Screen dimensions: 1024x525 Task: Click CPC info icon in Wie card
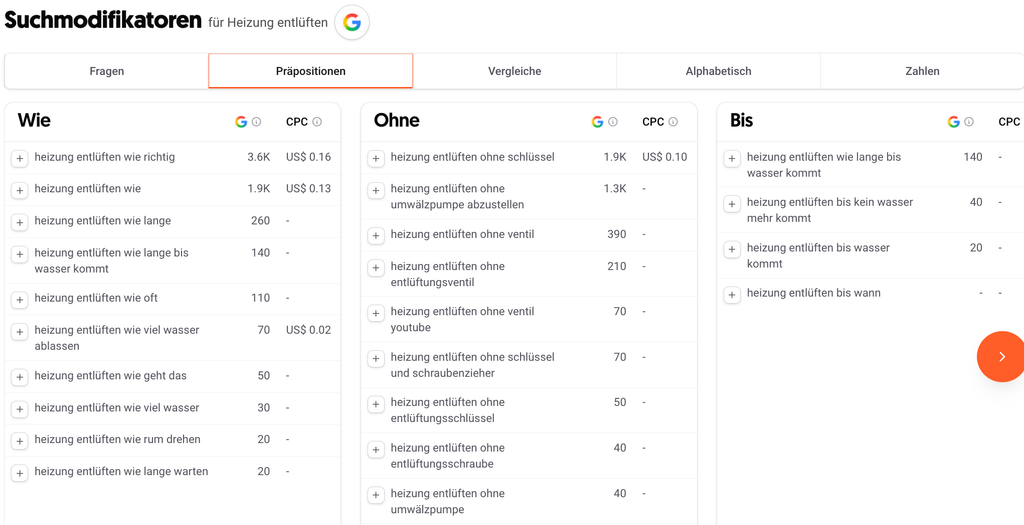317,121
